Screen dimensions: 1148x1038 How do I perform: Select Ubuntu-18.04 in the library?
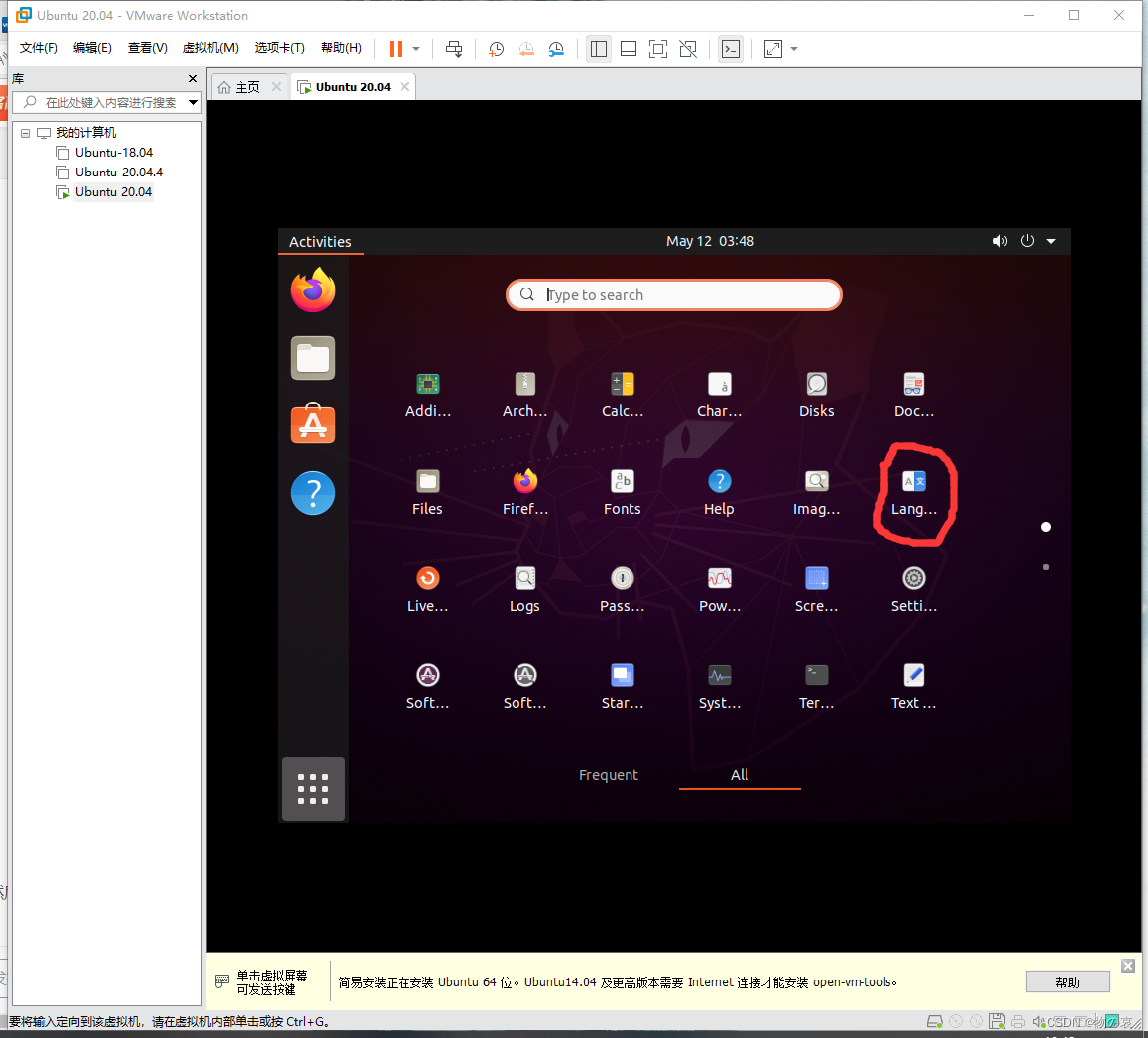(113, 153)
